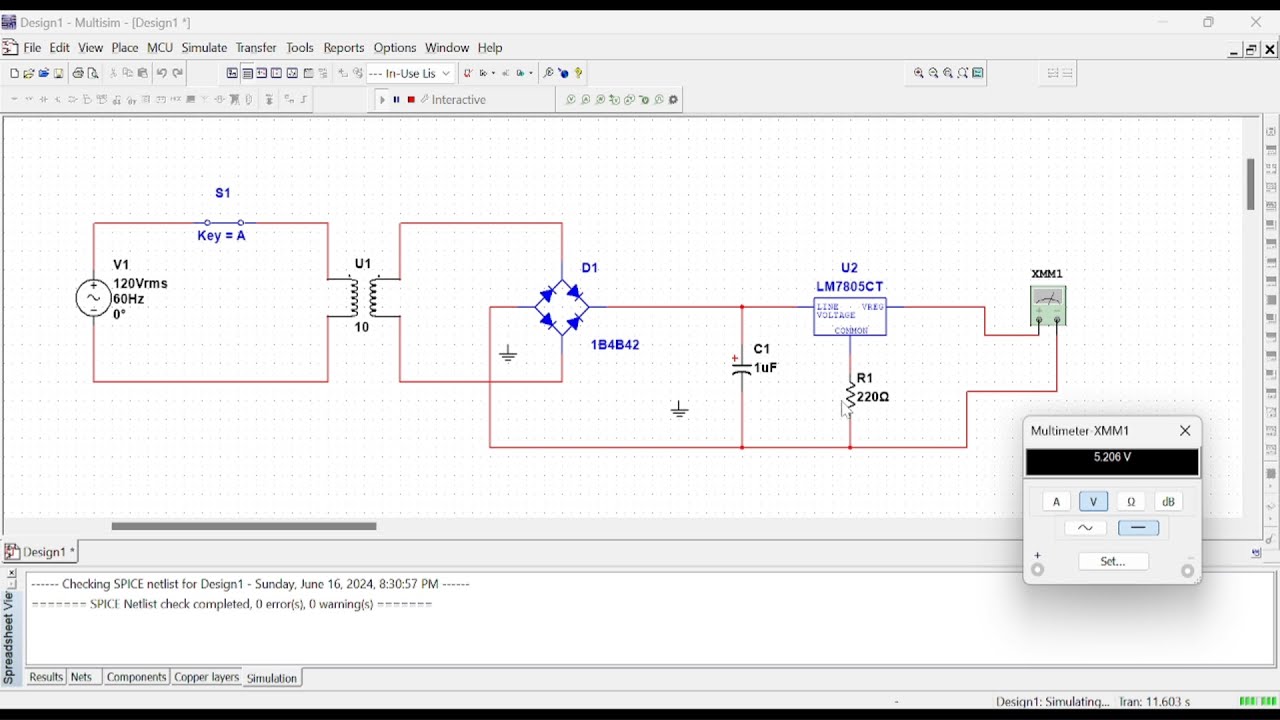The image size is (1280, 720).
Task: Select the XMM1 multimeter instrument
Action: (1049, 306)
